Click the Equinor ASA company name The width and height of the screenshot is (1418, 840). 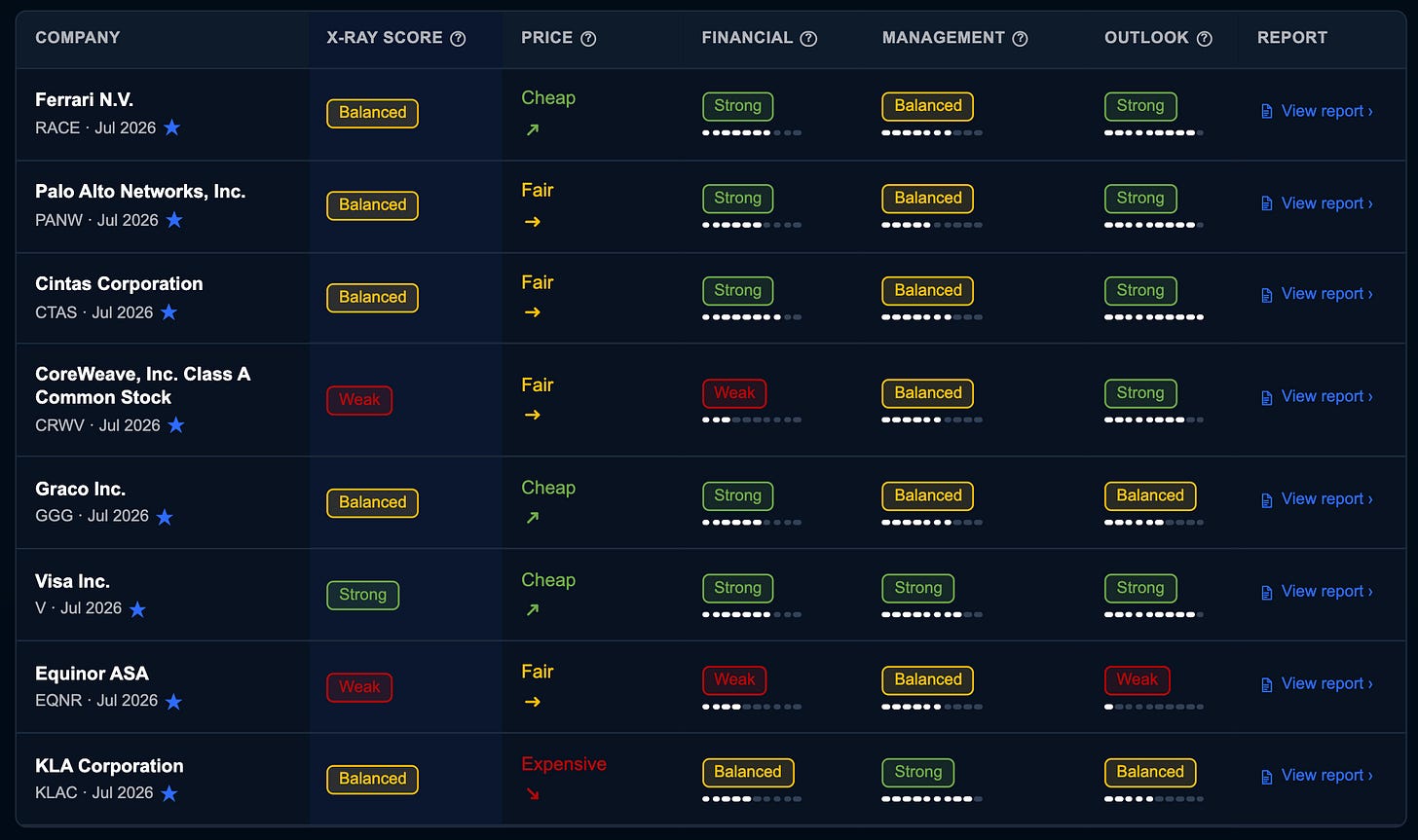click(92, 674)
